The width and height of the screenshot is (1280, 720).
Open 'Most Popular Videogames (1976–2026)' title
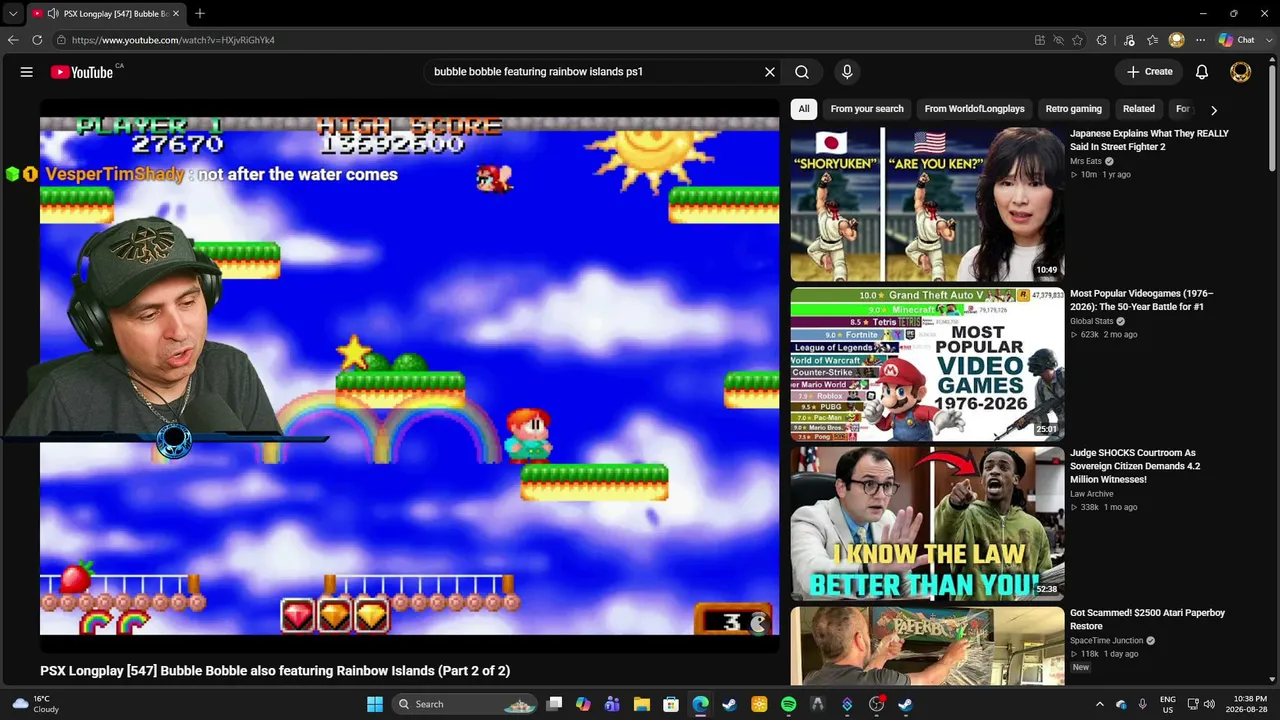click(1142, 300)
